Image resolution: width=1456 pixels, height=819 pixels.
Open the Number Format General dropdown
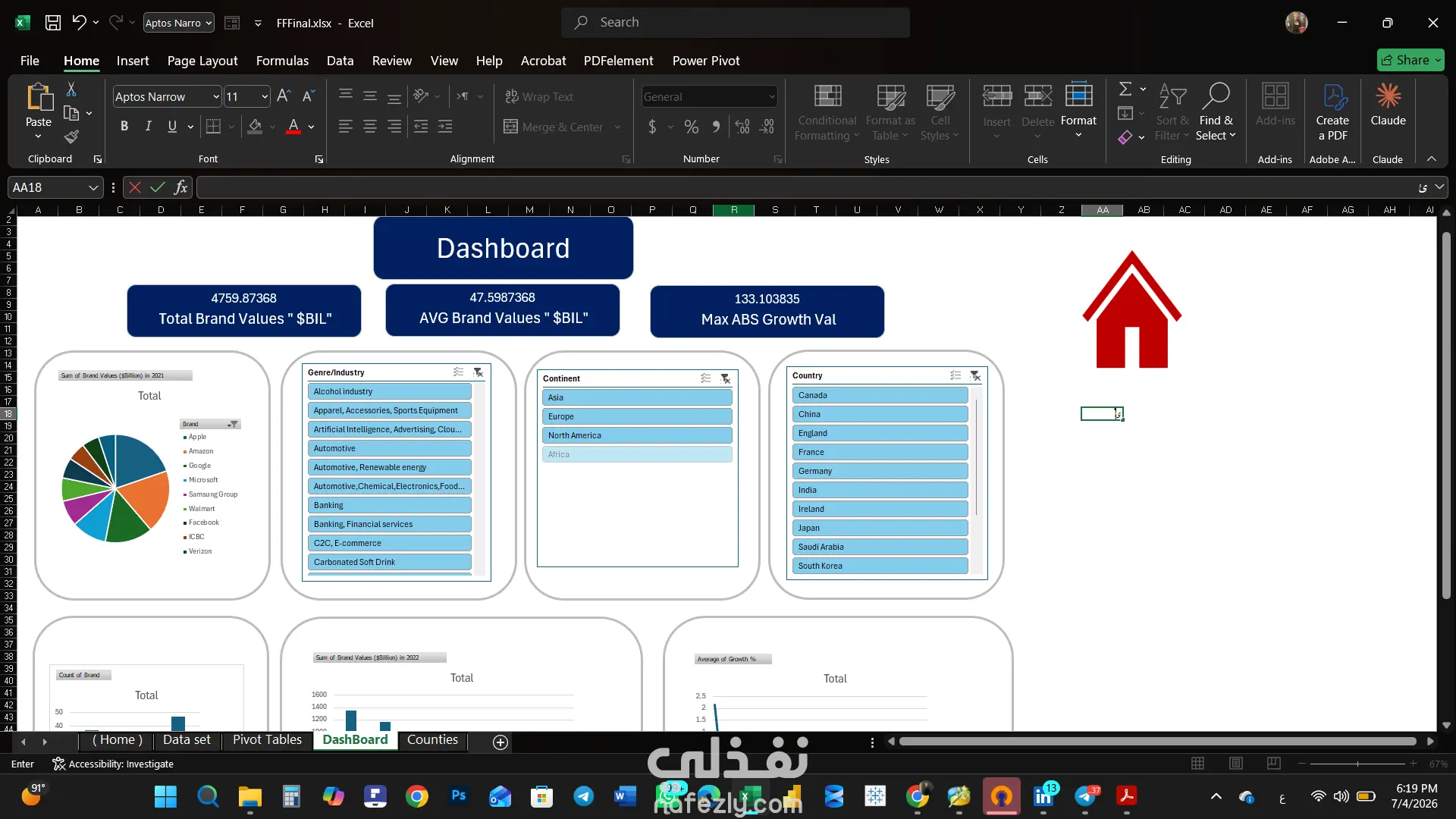772,96
